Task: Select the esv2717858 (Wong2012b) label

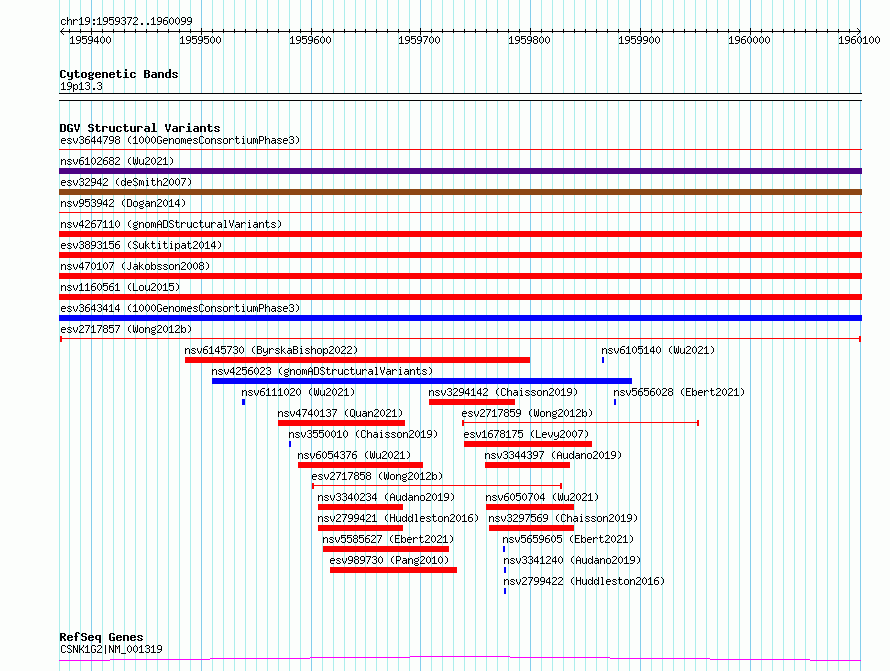Action: click(x=377, y=476)
